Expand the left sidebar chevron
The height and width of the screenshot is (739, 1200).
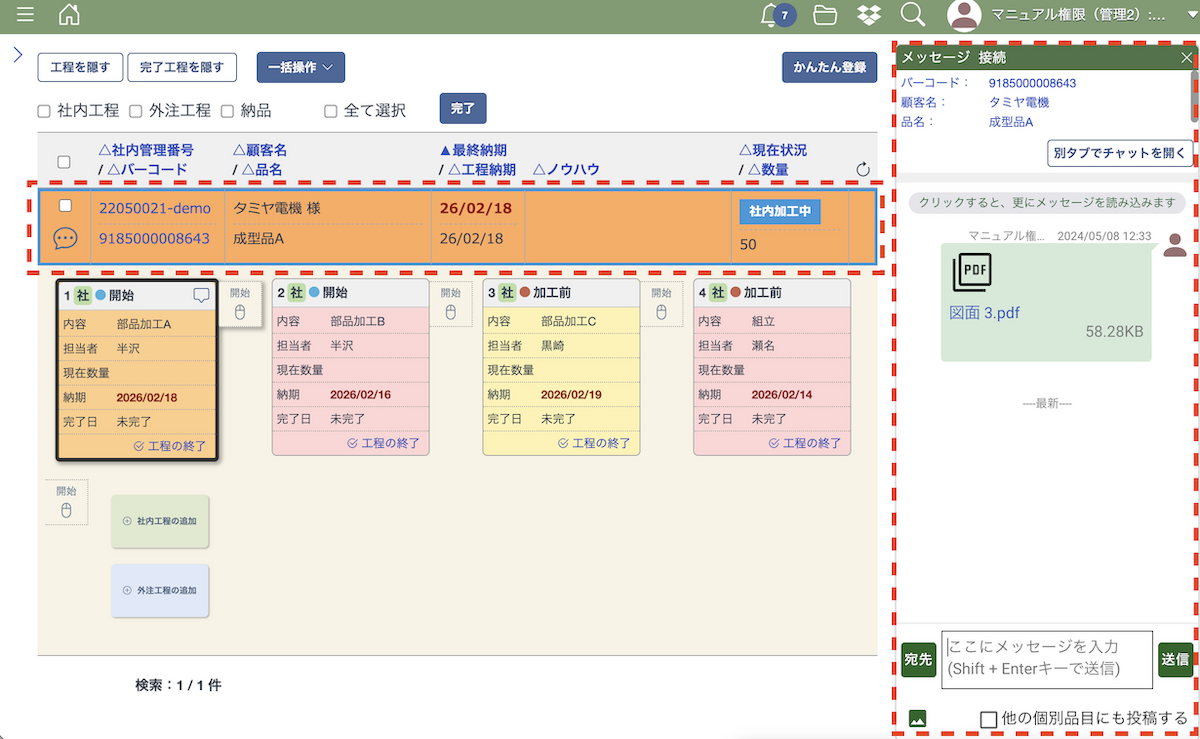pos(17,54)
